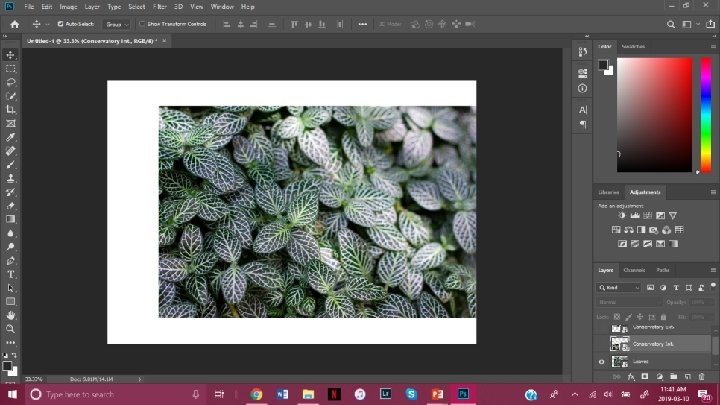Image resolution: width=720 pixels, height=405 pixels.
Task: Select the Zoom tool in toolbar
Action: point(10,329)
